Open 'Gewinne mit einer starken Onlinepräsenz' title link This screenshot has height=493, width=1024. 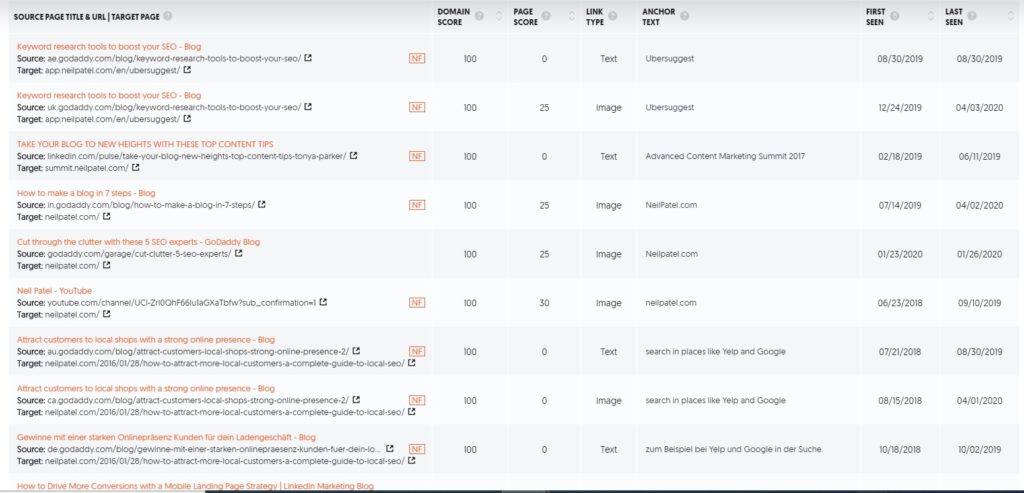click(167, 437)
